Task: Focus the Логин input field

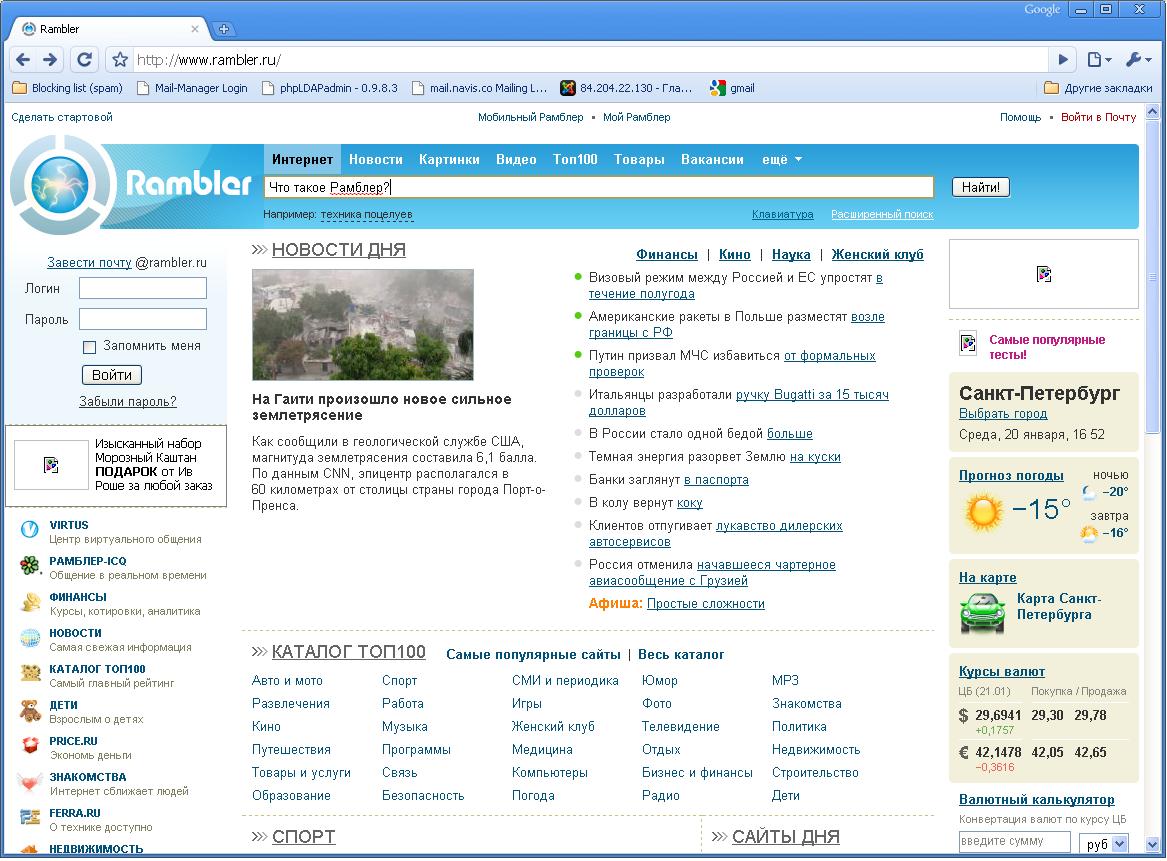Action: point(143,288)
